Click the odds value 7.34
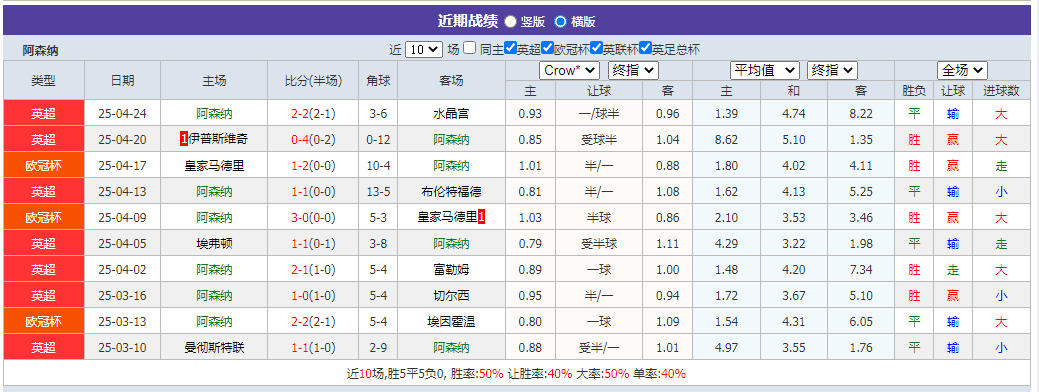Screen dimensions: 1039x392 pyautogui.click(x=861, y=270)
